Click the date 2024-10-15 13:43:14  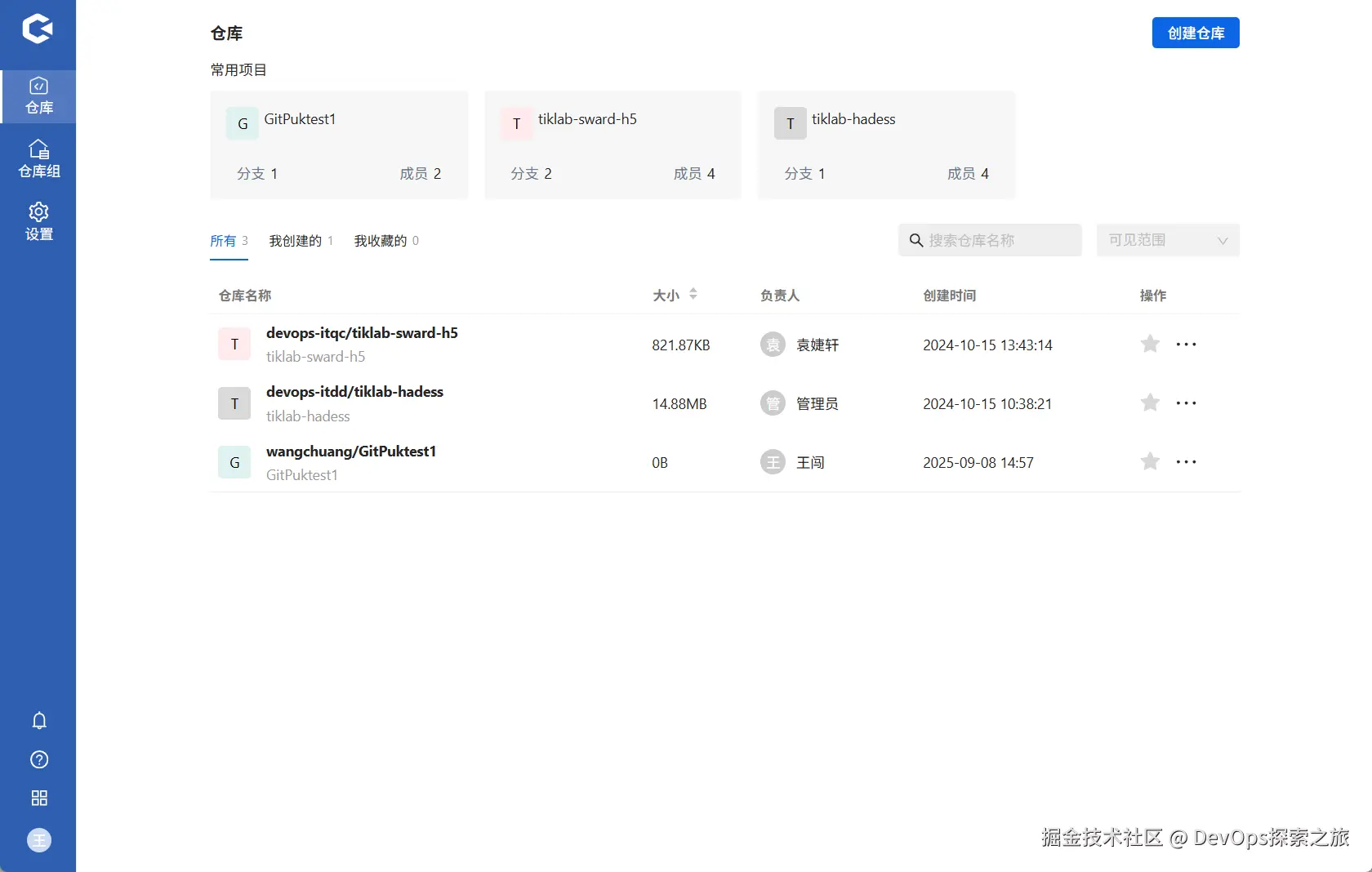point(987,345)
